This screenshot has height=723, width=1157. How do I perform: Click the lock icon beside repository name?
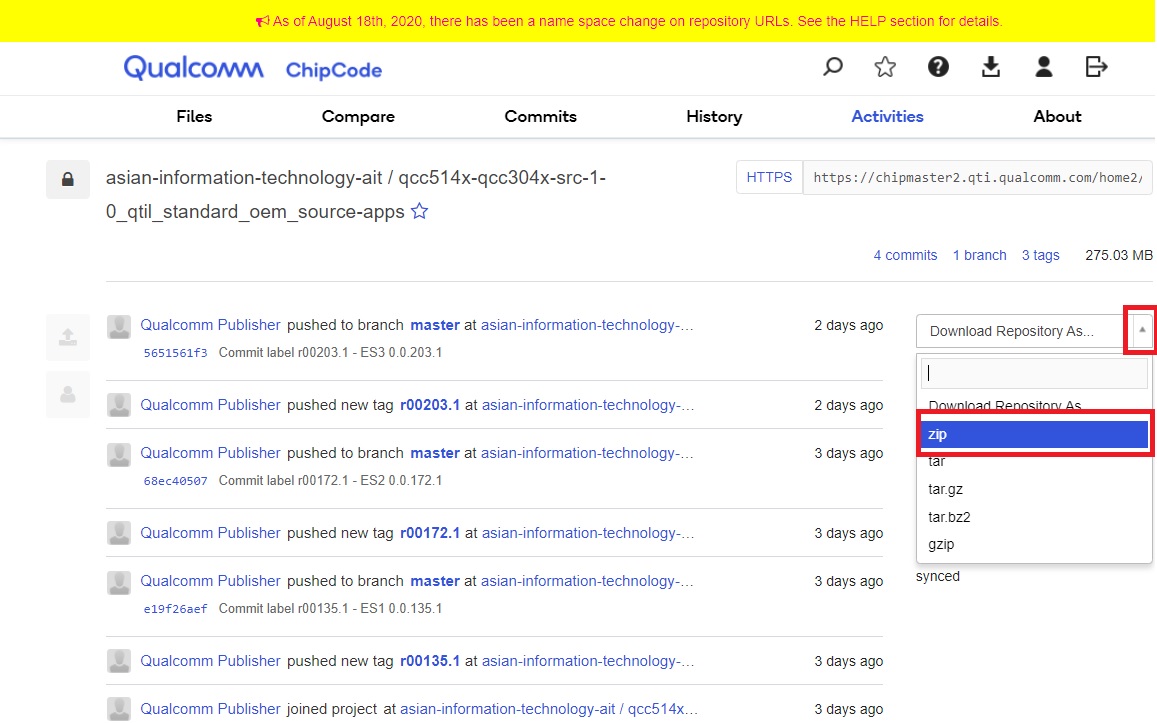pyautogui.click(x=68, y=179)
